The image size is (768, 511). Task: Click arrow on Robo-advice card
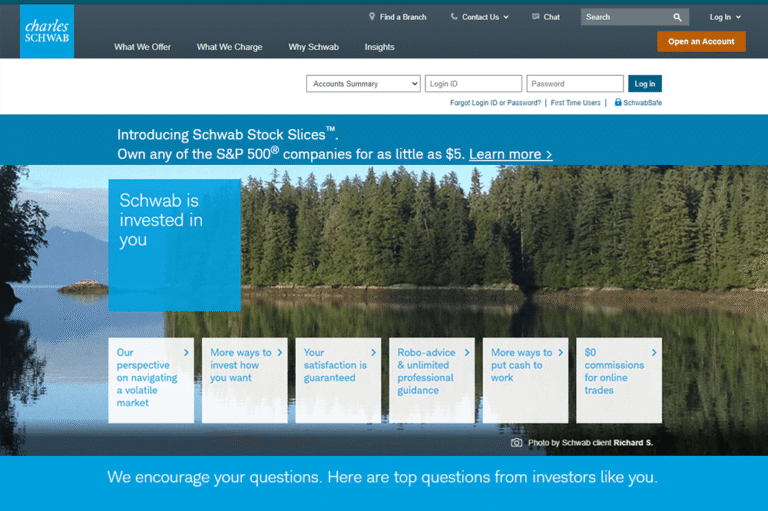pyautogui.click(x=467, y=352)
